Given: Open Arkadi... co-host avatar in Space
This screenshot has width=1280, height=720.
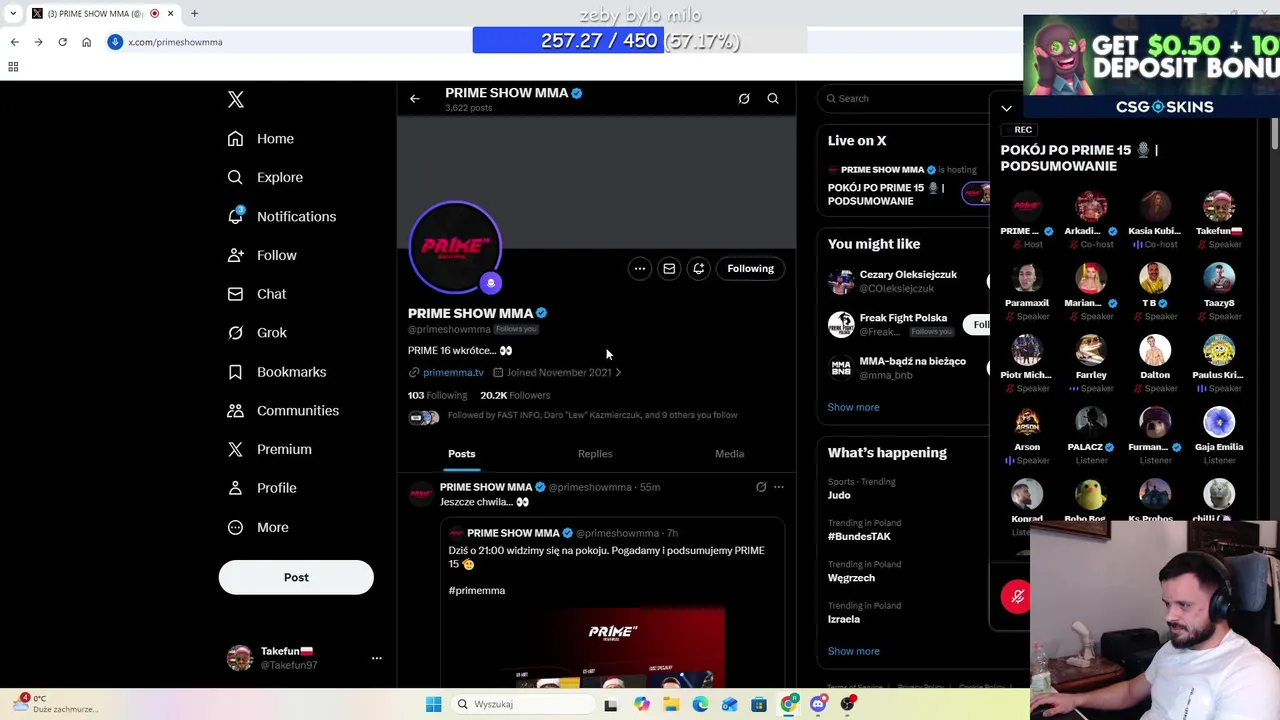Looking at the screenshot, I should point(1091,206).
